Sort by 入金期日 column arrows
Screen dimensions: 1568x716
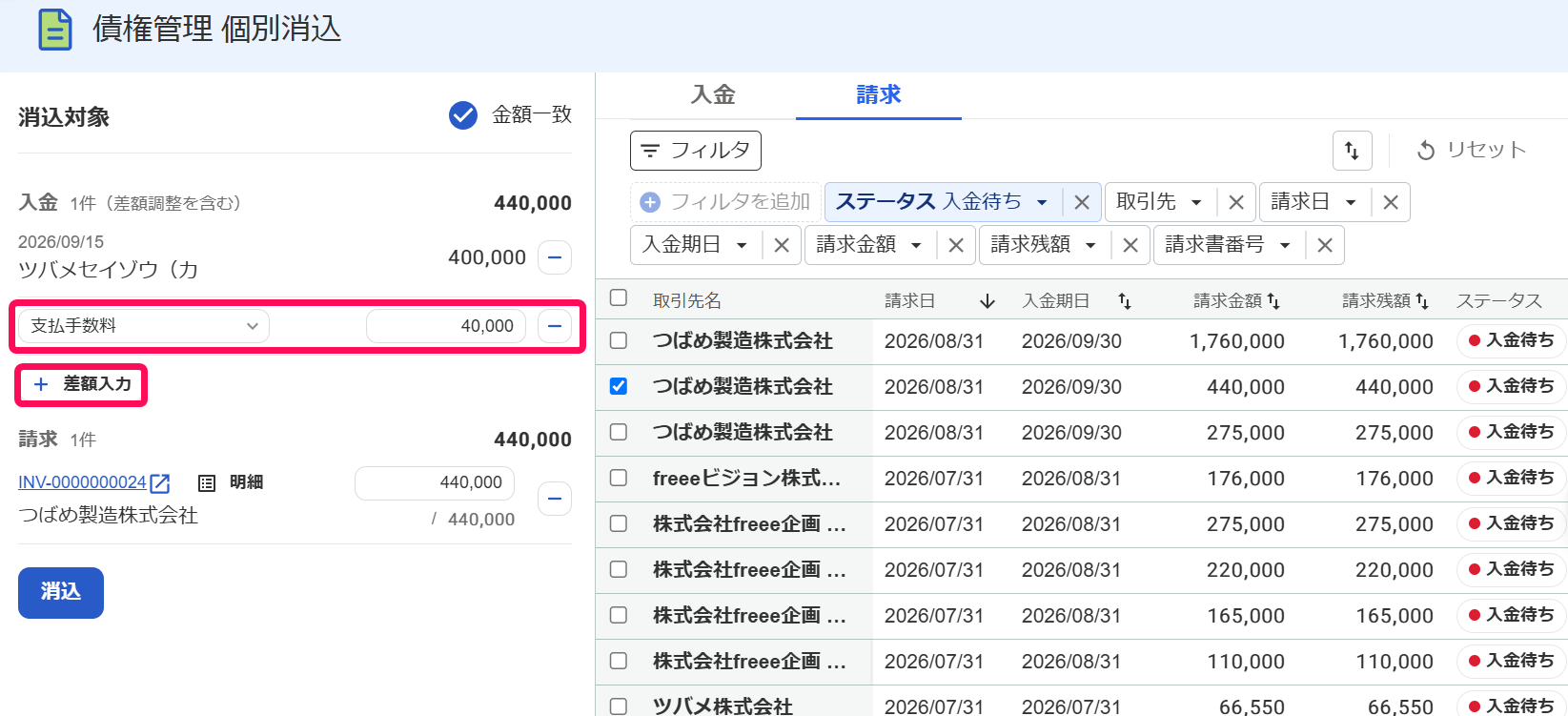click(x=1125, y=301)
